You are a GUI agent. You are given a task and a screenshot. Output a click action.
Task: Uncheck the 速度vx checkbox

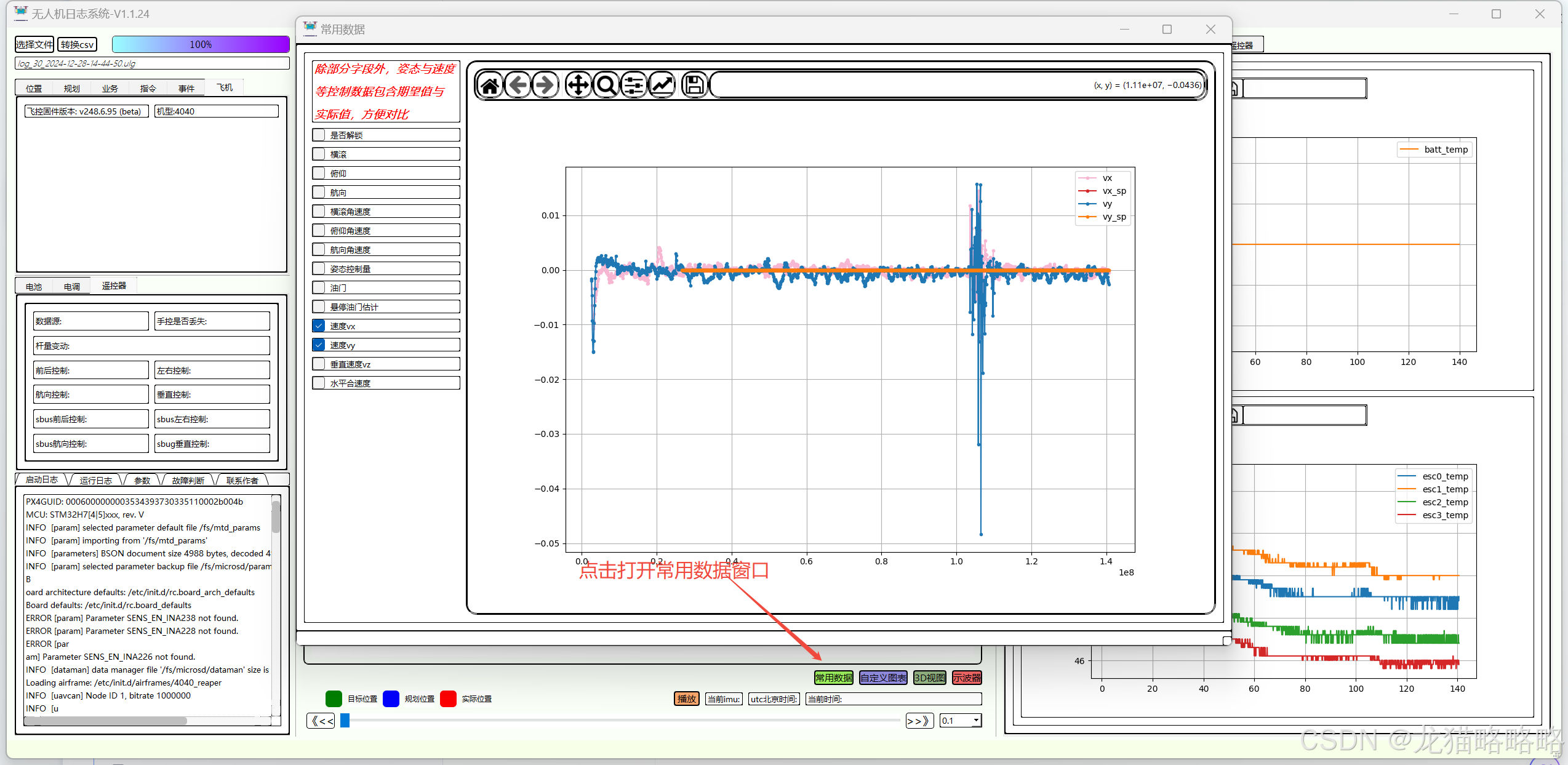(319, 326)
